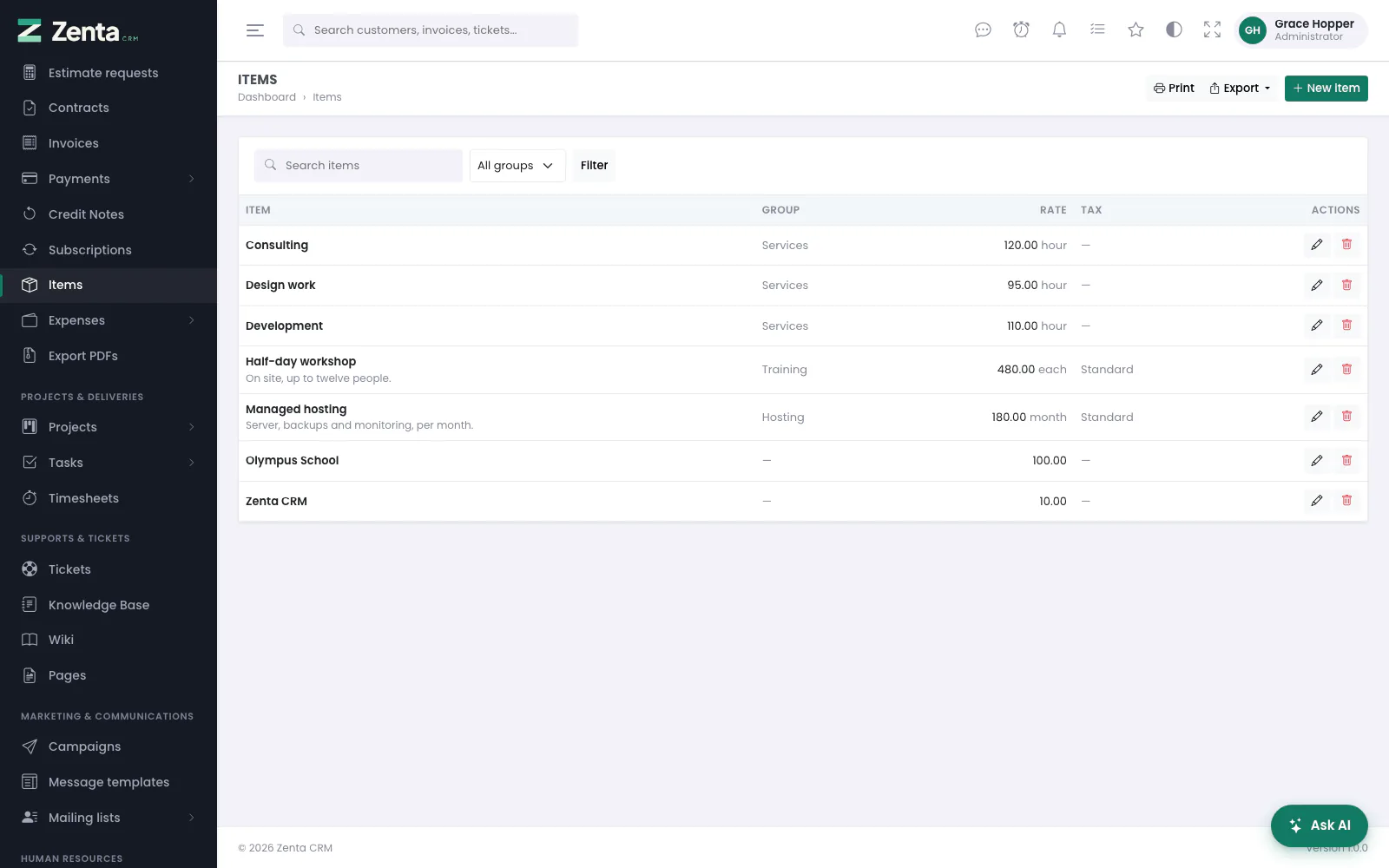The width and height of the screenshot is (1389, 868).
Task: Edit the Consulting item with pencil icon
Action: 1317,245
